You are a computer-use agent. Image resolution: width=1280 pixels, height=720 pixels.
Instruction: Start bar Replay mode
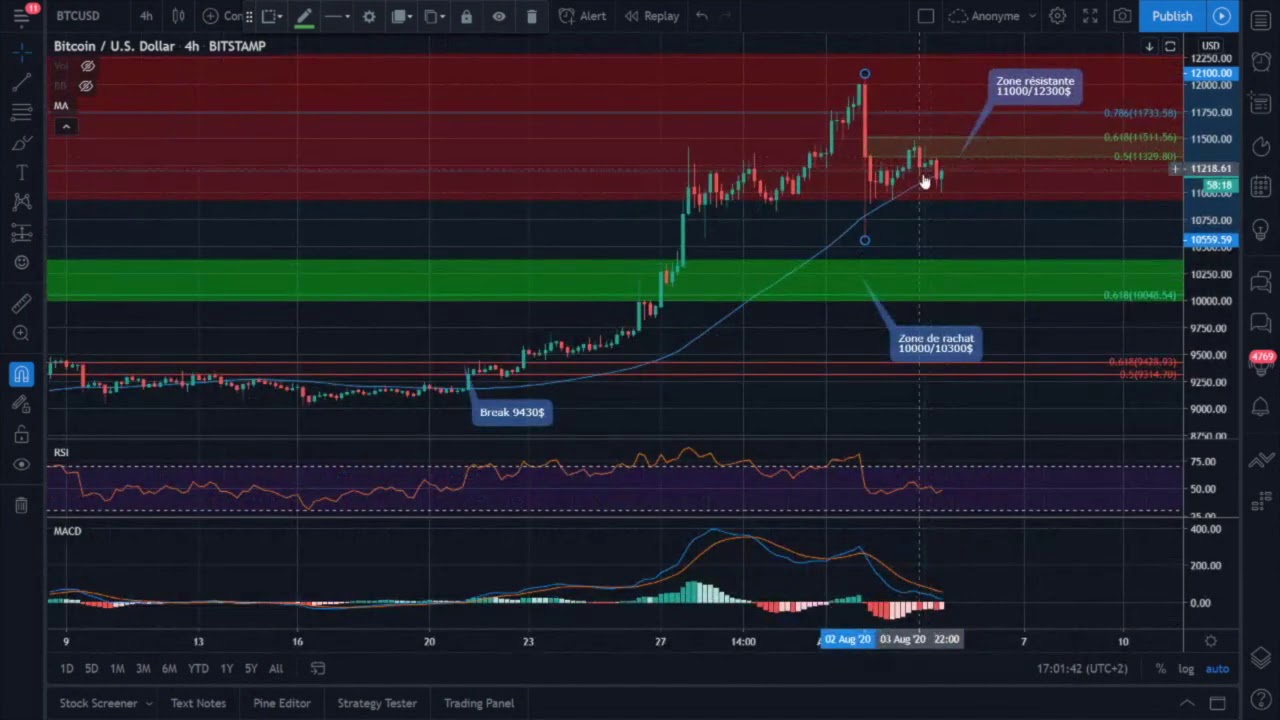(x=653, y=16)
